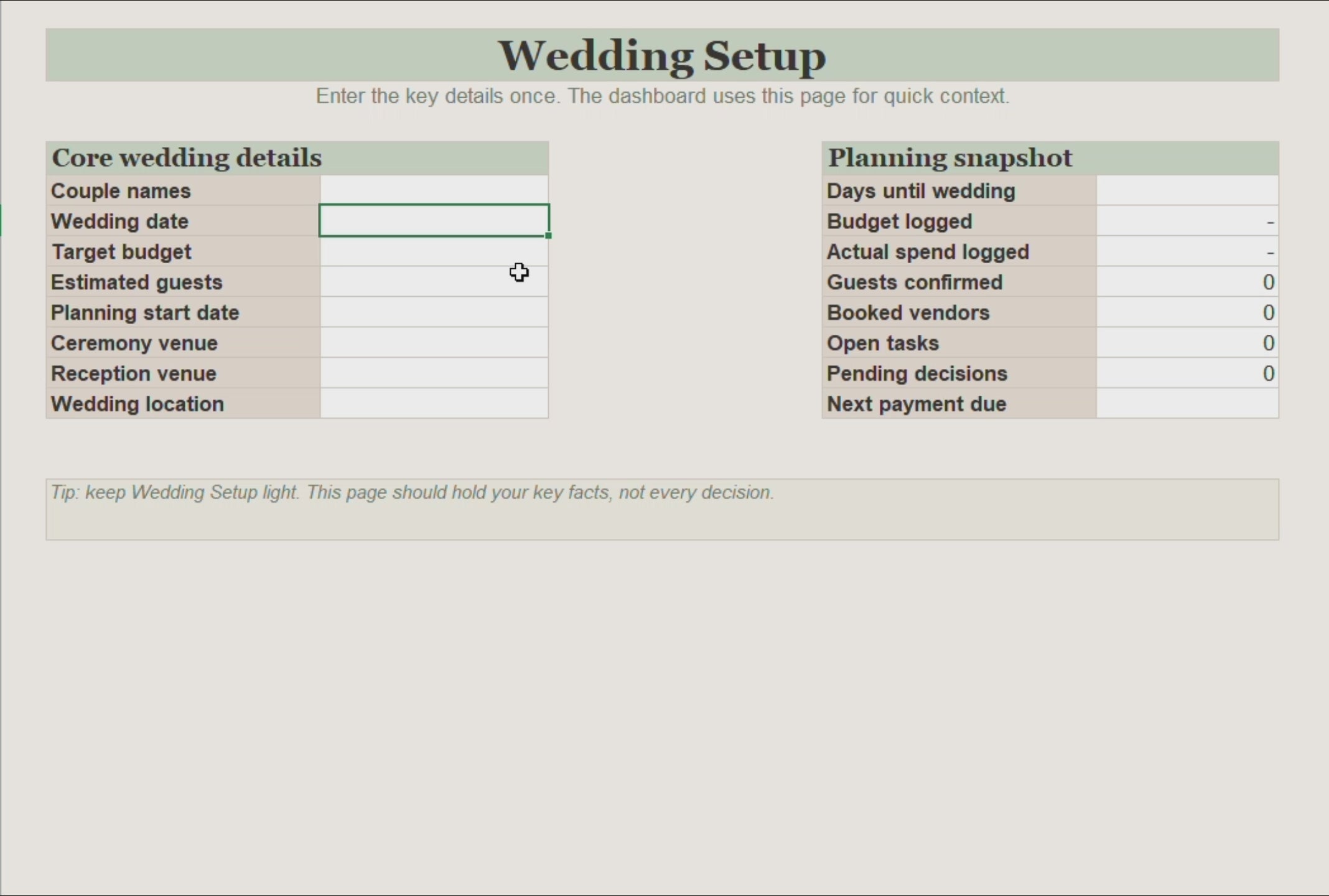Click the Budget logged value cell

coord(1187,221)
